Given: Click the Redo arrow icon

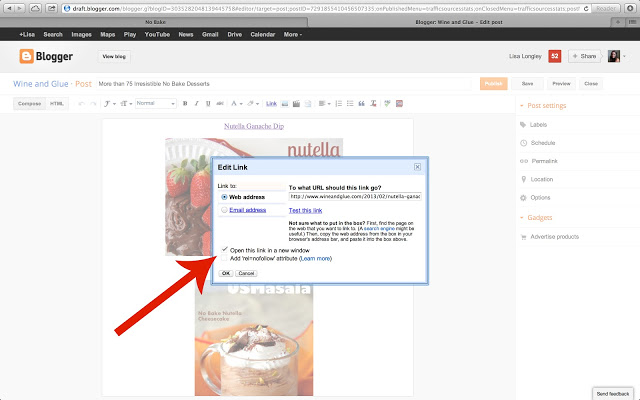Looking at the screenshot, I should [93, 104].
